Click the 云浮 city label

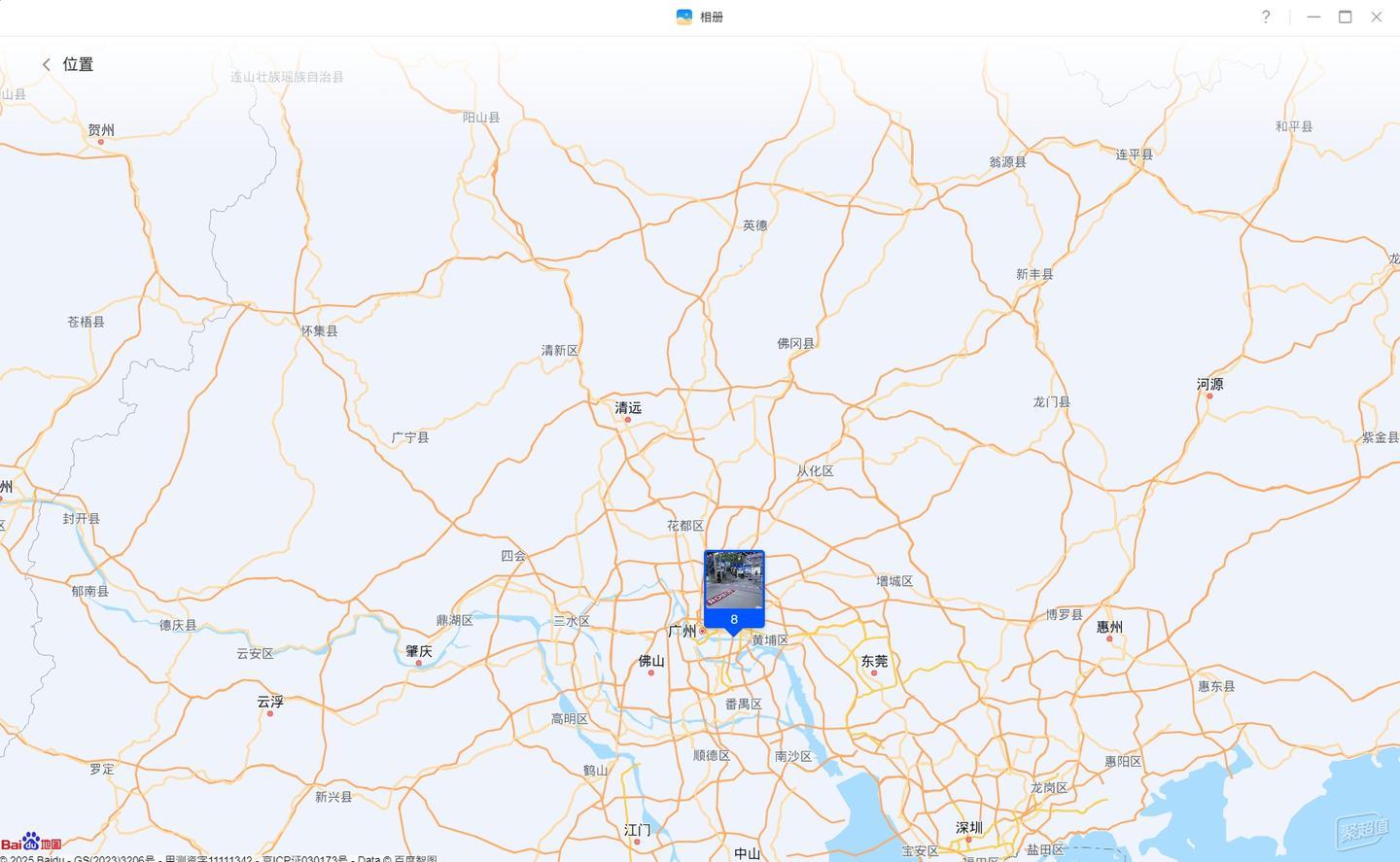[x=270, y=702]
